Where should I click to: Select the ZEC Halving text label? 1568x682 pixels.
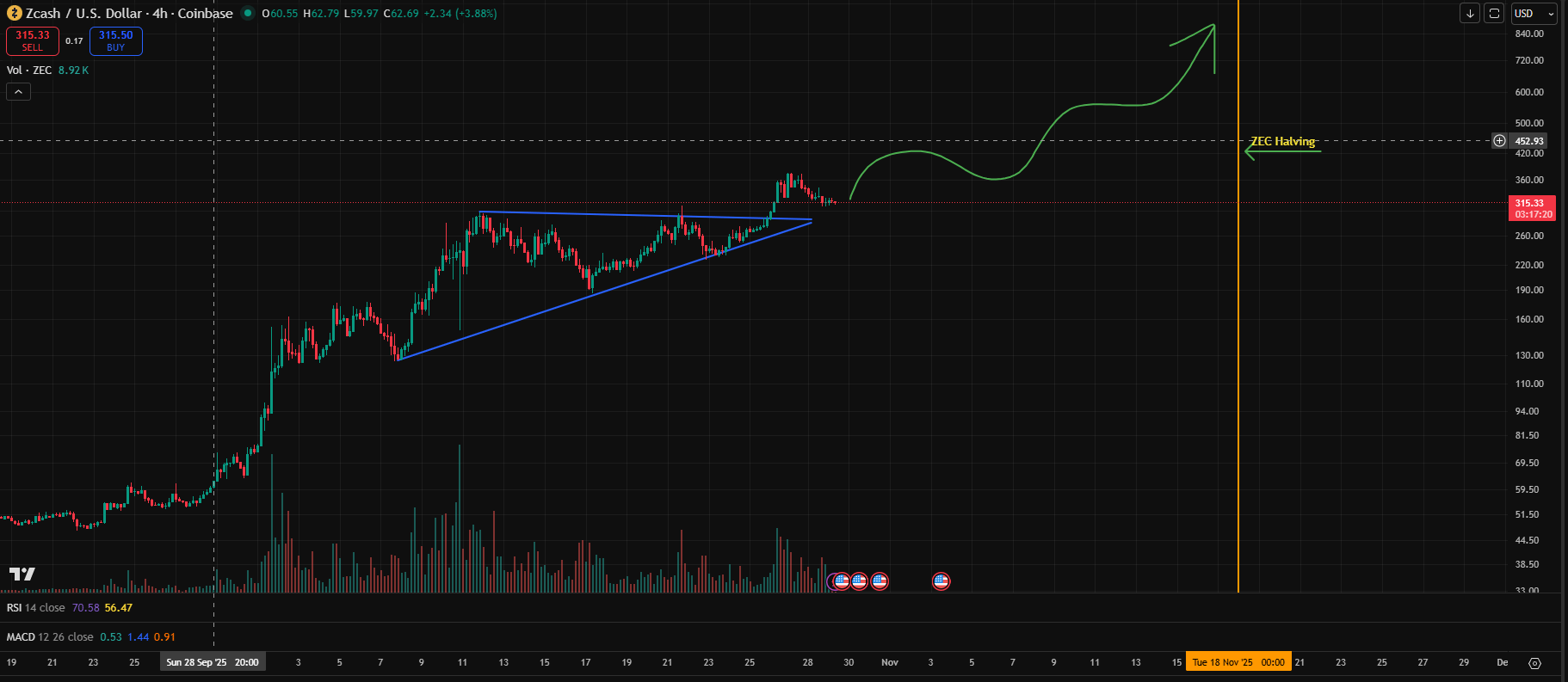(x=1283, y=141)
